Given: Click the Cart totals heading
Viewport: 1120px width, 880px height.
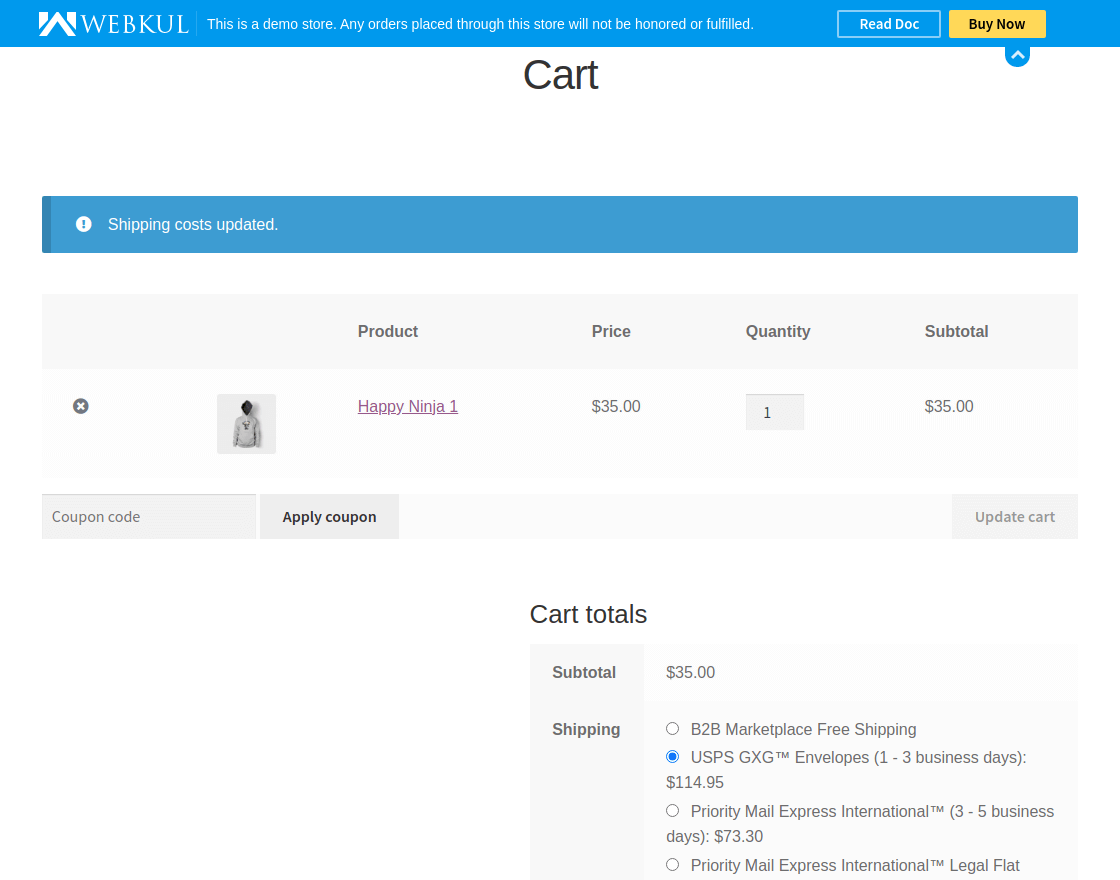Looking at the screenshot, I should [x=588, y=615].
